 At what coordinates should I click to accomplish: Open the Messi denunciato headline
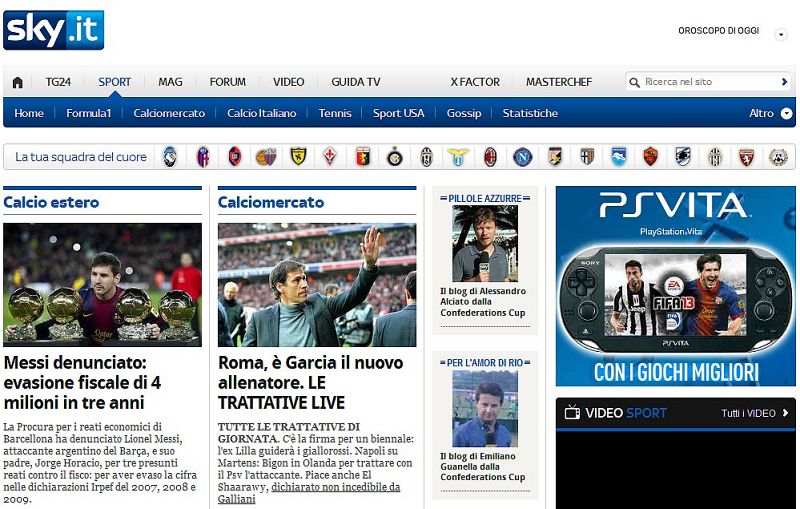82,383
